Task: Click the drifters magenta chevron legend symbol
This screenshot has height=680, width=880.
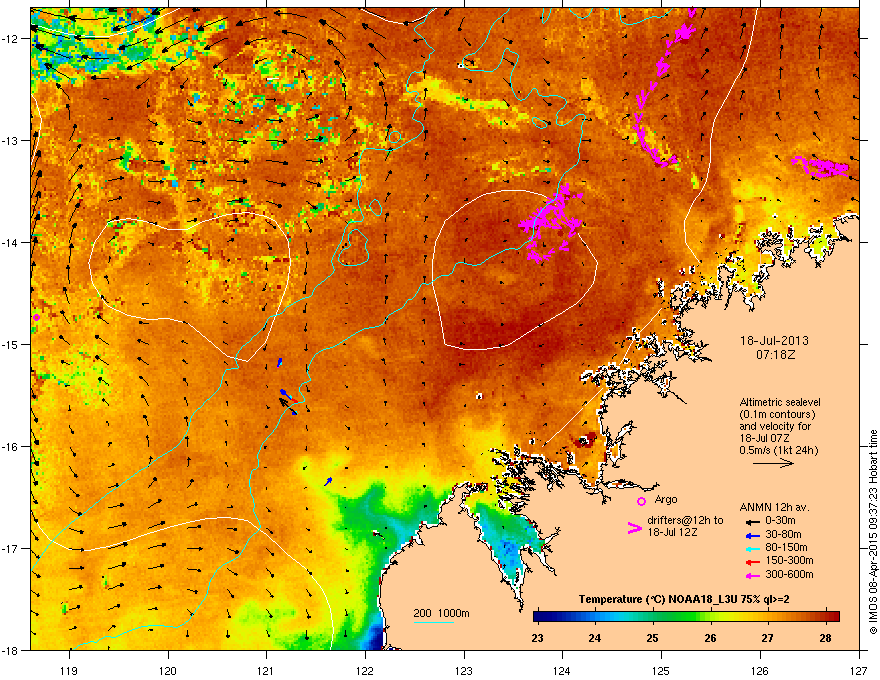Action: (x=634, y=528)
